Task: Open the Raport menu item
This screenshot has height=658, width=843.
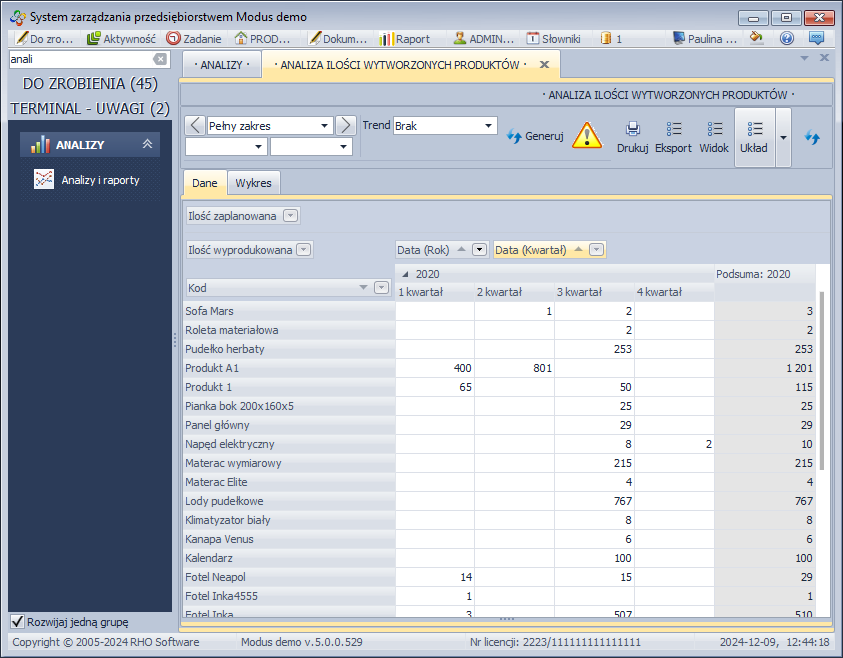Action: coord(405,39)
